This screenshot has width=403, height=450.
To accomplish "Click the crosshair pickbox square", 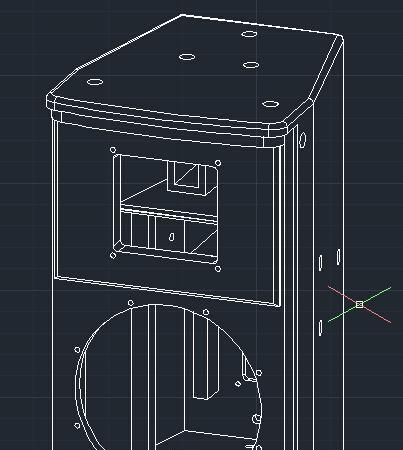I will 359,304.
